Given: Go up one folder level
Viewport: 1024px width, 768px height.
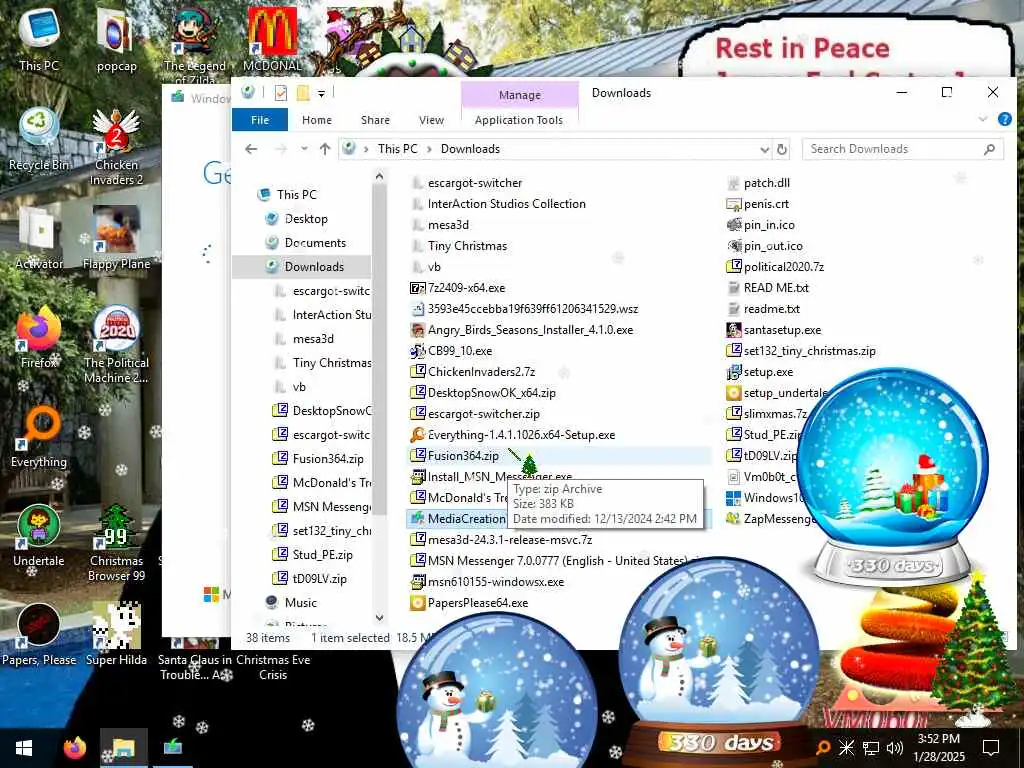Looking at the screenshot, I should pyautogui.click(x=325, y=149).
